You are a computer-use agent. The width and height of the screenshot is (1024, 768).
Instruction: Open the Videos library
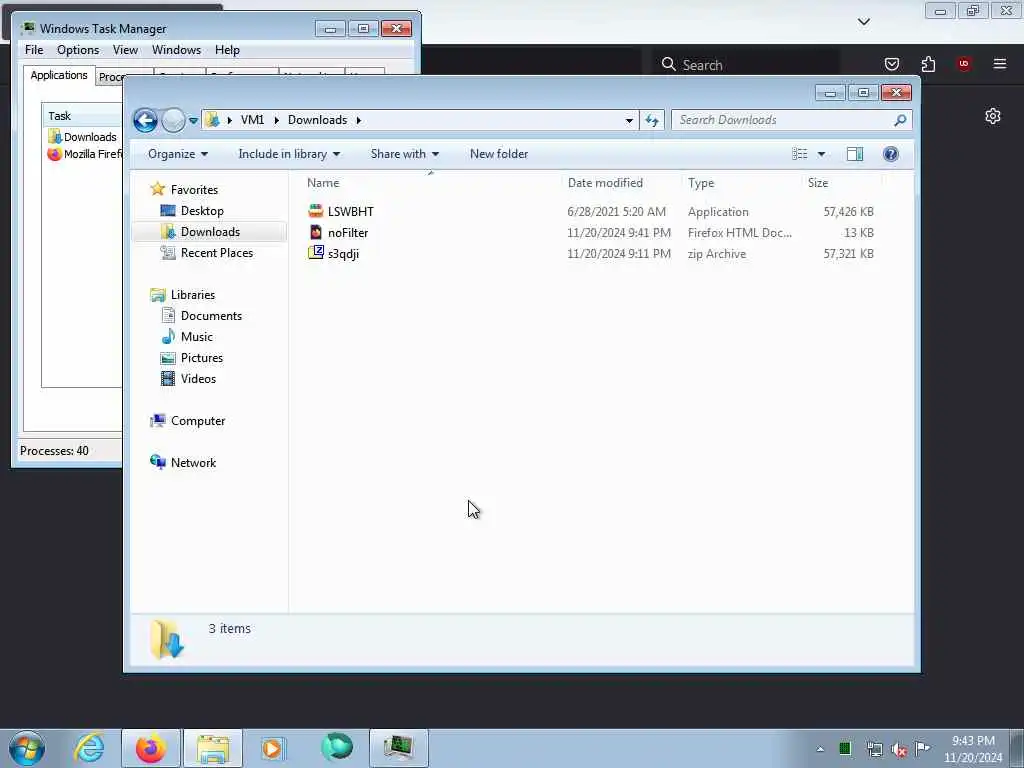click(x=198, y=379)
